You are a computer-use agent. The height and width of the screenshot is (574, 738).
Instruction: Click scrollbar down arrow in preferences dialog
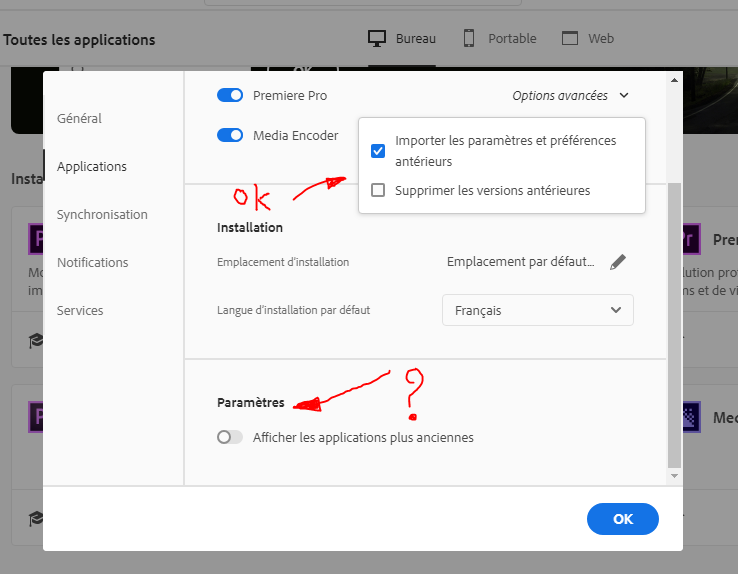(674, 476)
